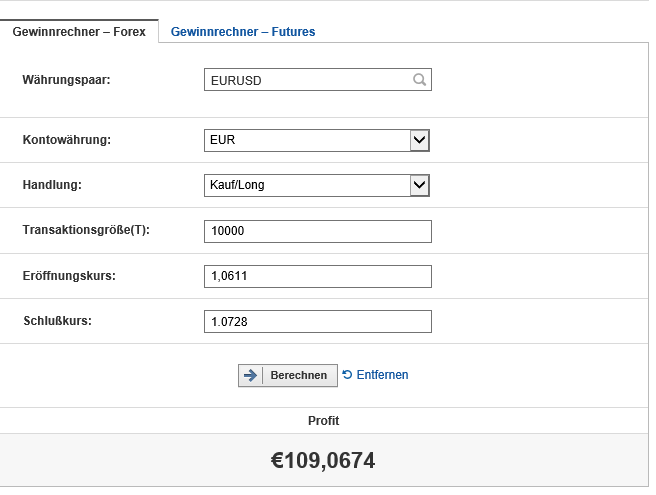
Task: Click the Kauf/Long selection box
Action: [305, 185]
